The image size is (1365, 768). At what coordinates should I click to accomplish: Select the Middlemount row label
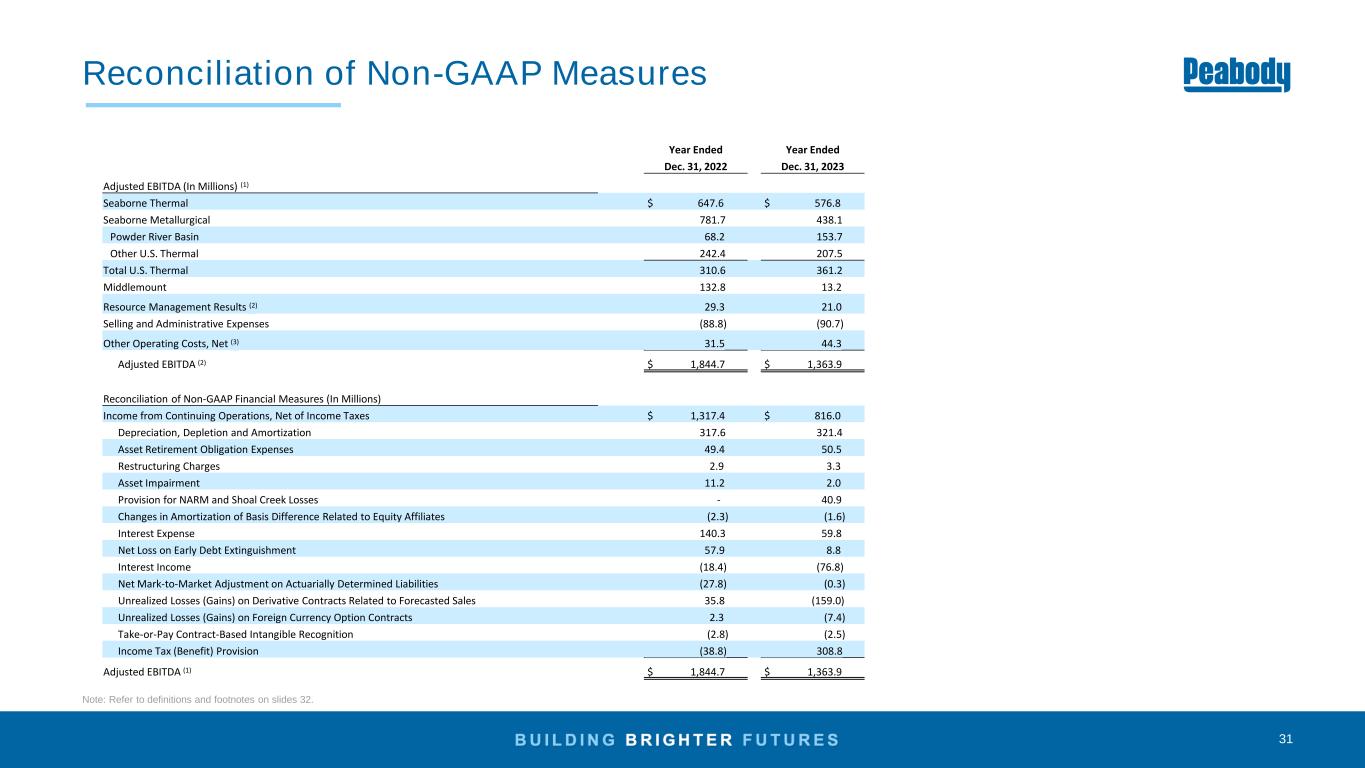(x=134, y=287)
